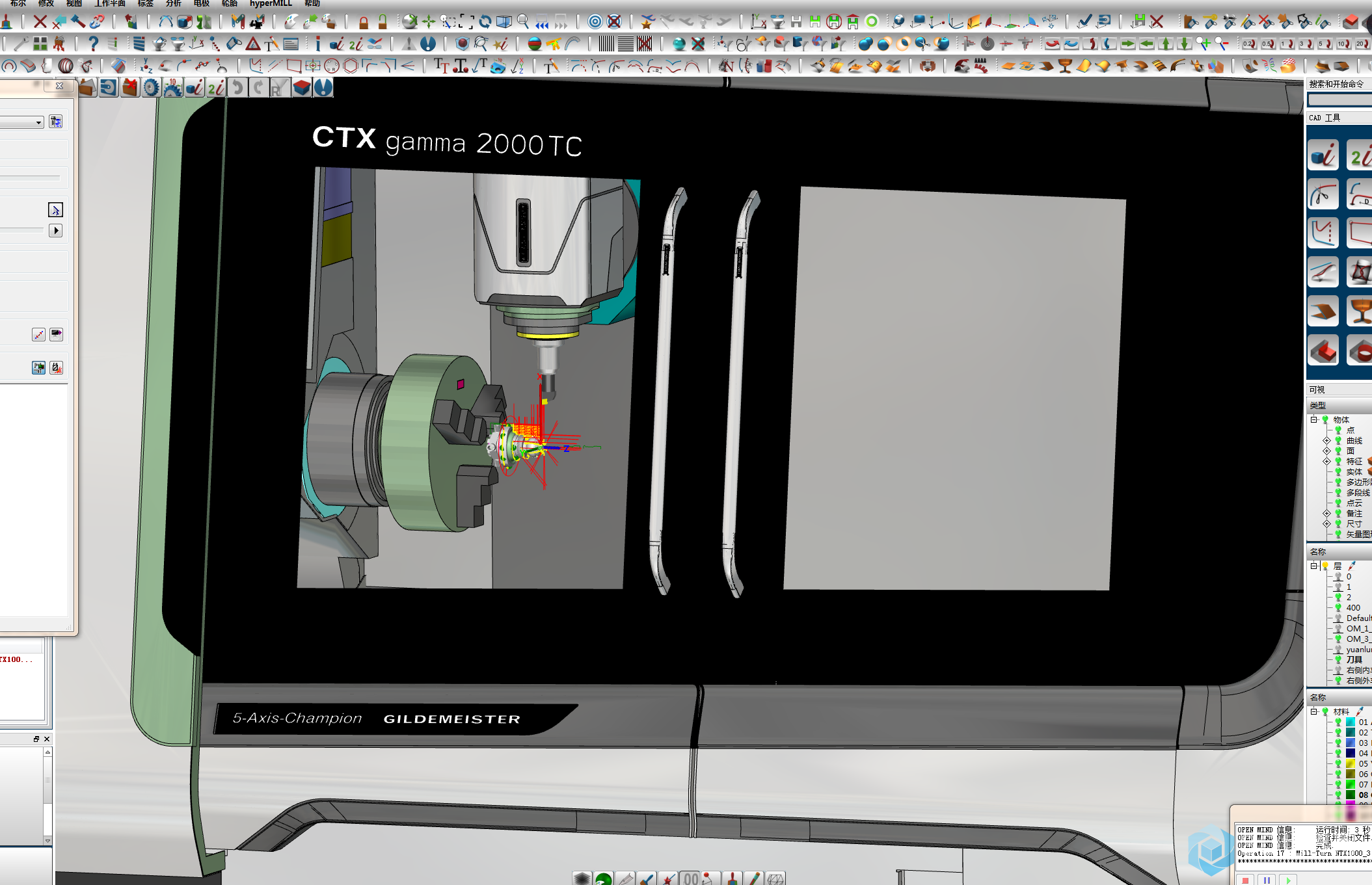Click the green up arrow view icon

[1166, 44]
